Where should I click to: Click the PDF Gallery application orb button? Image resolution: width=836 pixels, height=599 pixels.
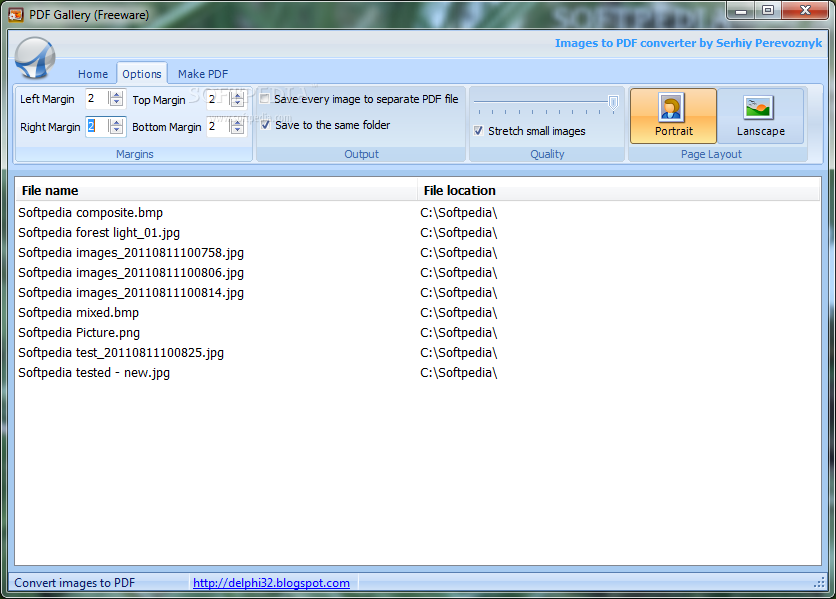tap(35, 58)
